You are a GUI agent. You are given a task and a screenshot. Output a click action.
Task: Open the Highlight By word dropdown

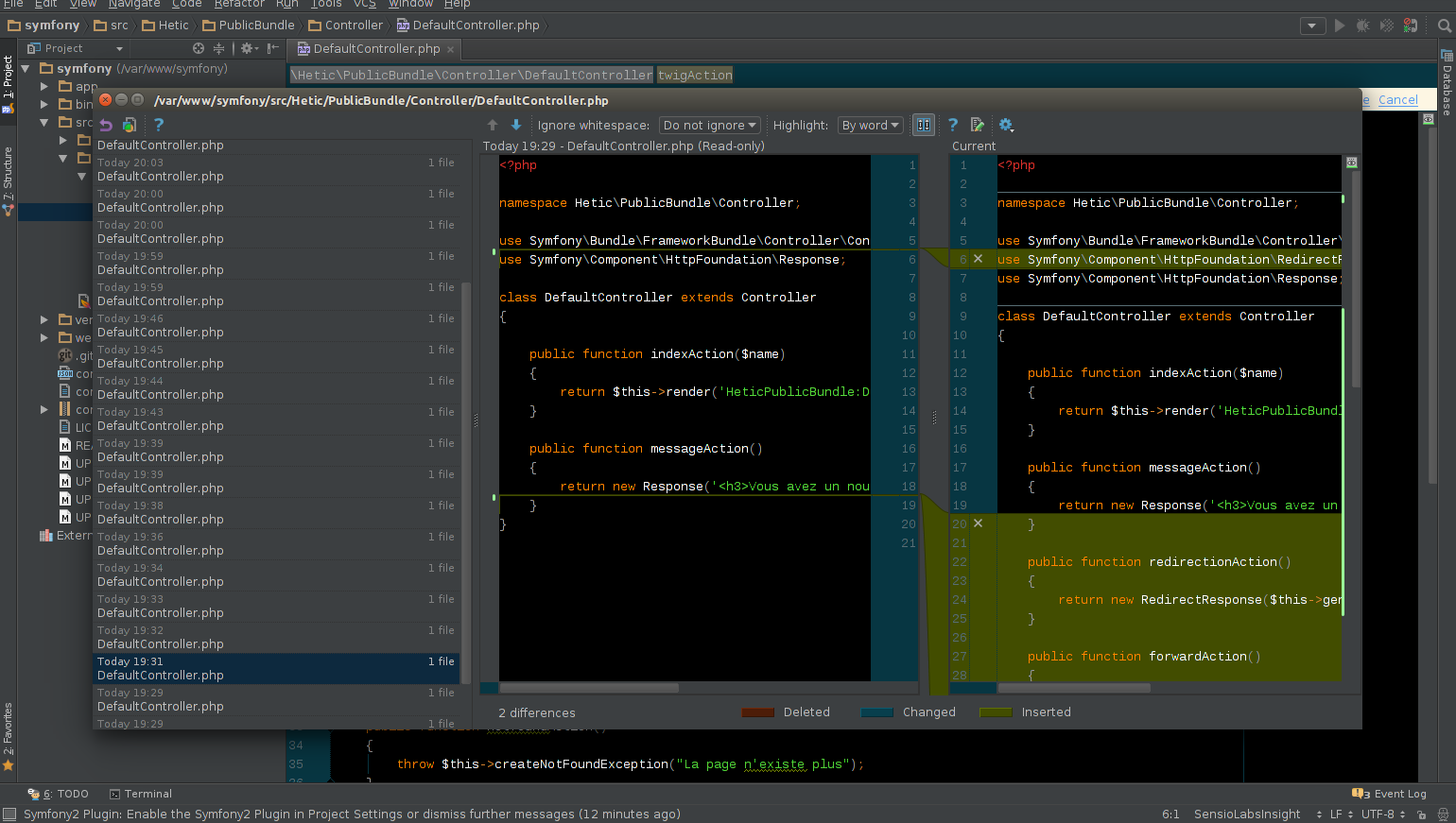(x=870, y=125)
